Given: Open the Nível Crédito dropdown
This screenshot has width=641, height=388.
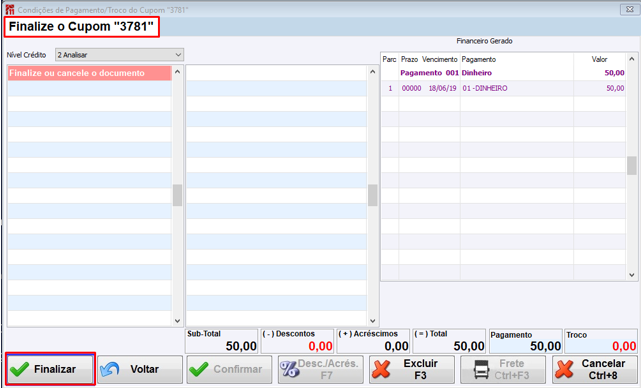Looking at the screenshot, I should pos(119,55).
